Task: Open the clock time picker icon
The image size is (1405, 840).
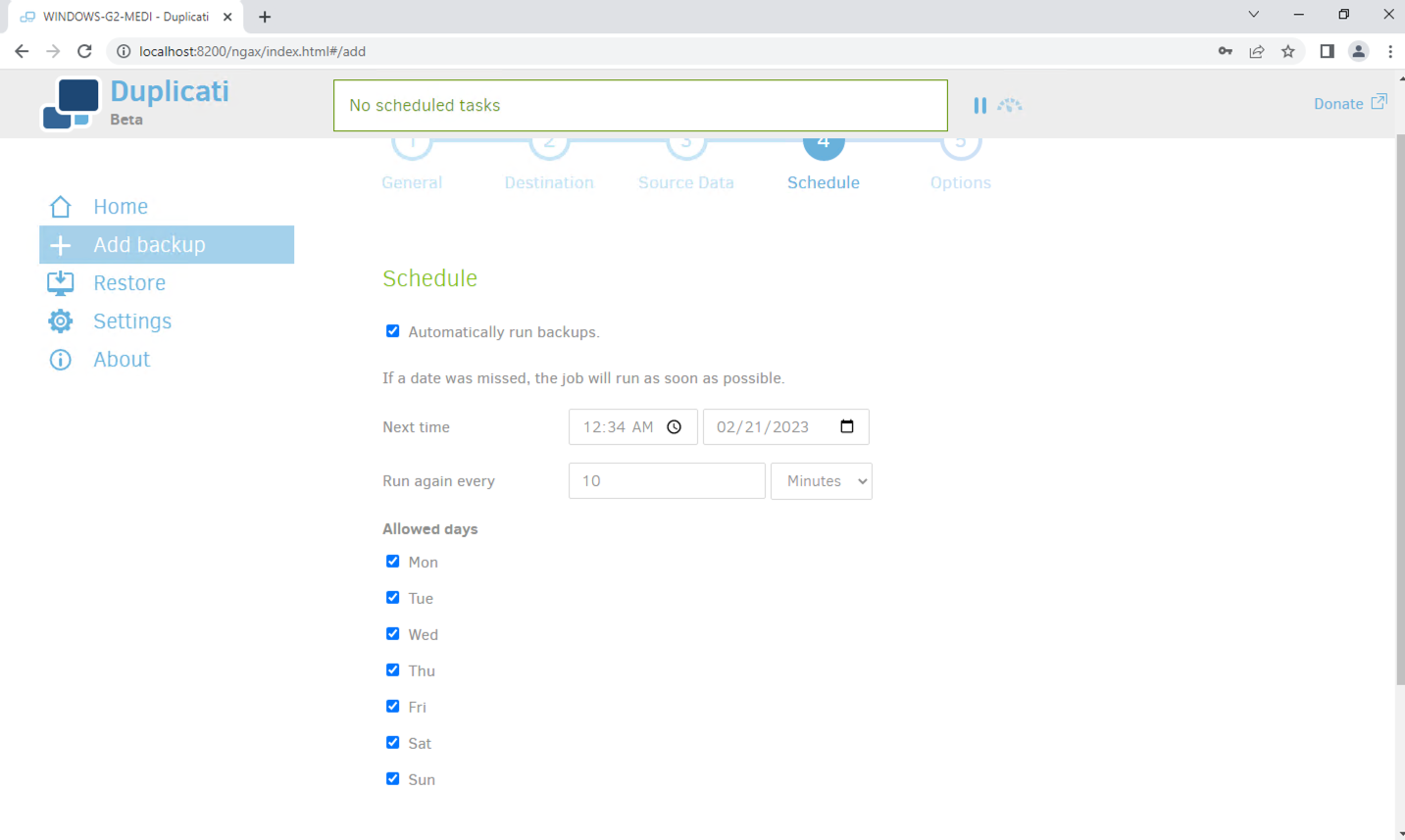Action: (x=675, y=427)
